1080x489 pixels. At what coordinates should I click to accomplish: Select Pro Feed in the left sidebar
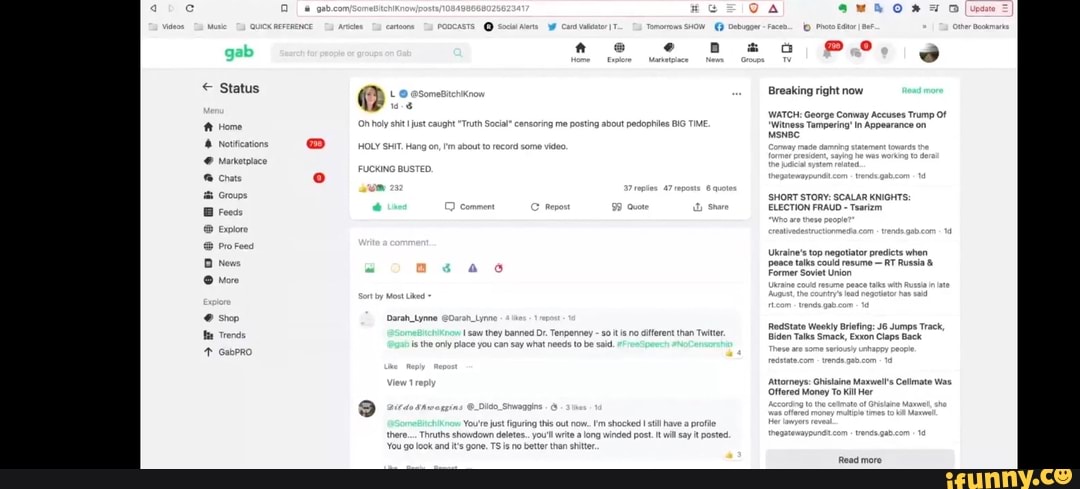(235, 246)
